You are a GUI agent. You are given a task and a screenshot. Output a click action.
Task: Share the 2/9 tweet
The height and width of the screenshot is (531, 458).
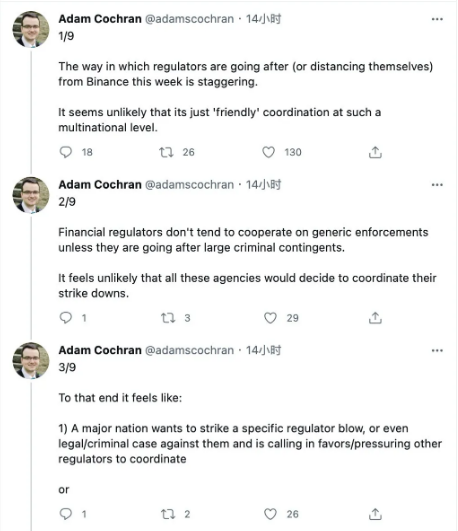point(375,318)
